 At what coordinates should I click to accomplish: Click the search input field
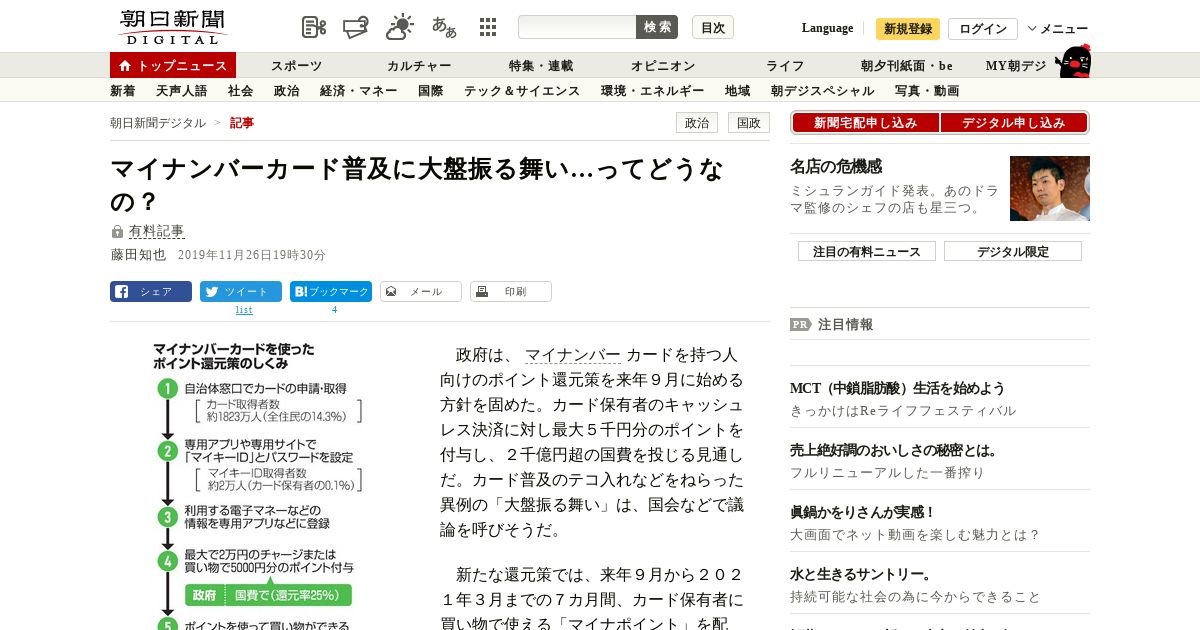[577, 27]
